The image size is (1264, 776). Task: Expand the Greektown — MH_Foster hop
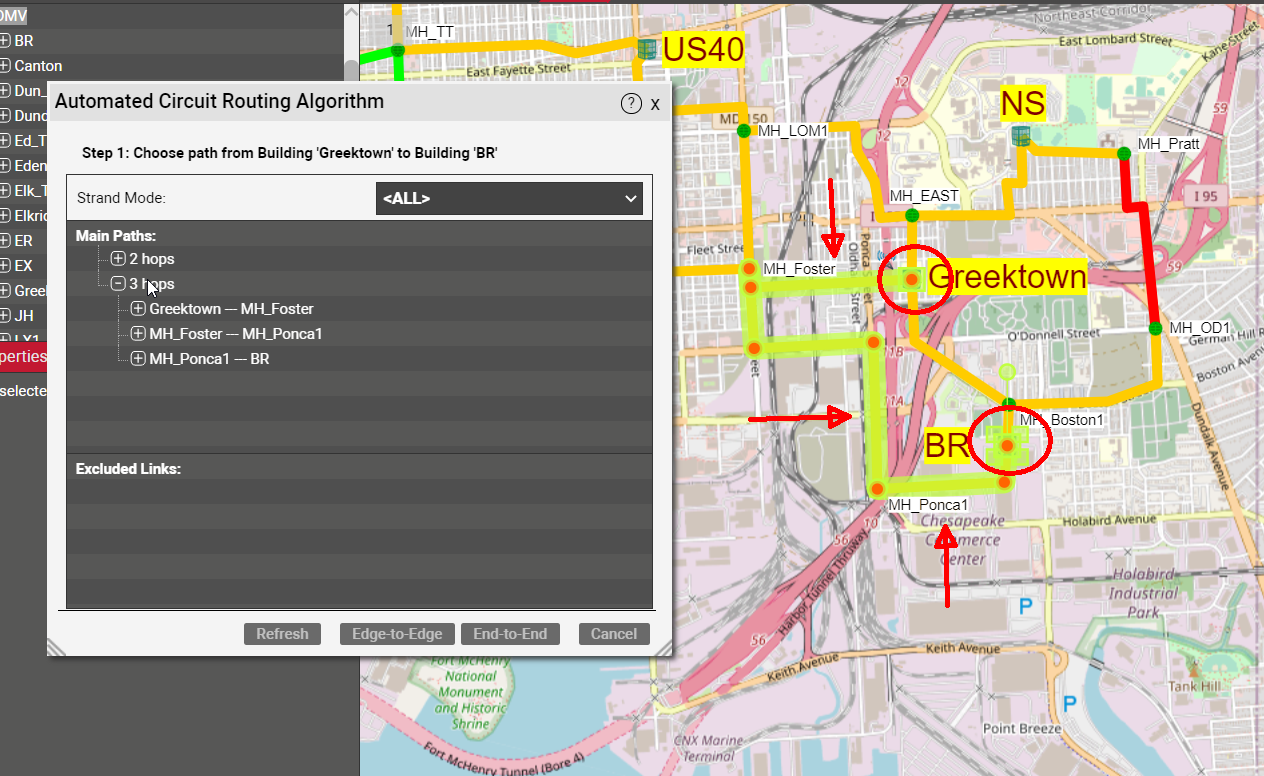click(x=138, y=309)
